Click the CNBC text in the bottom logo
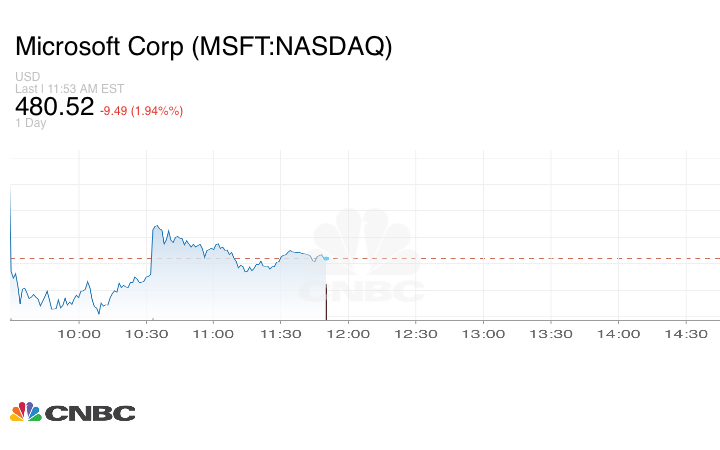This screenshot has height=450, width=720. click(x=90, y=413)
